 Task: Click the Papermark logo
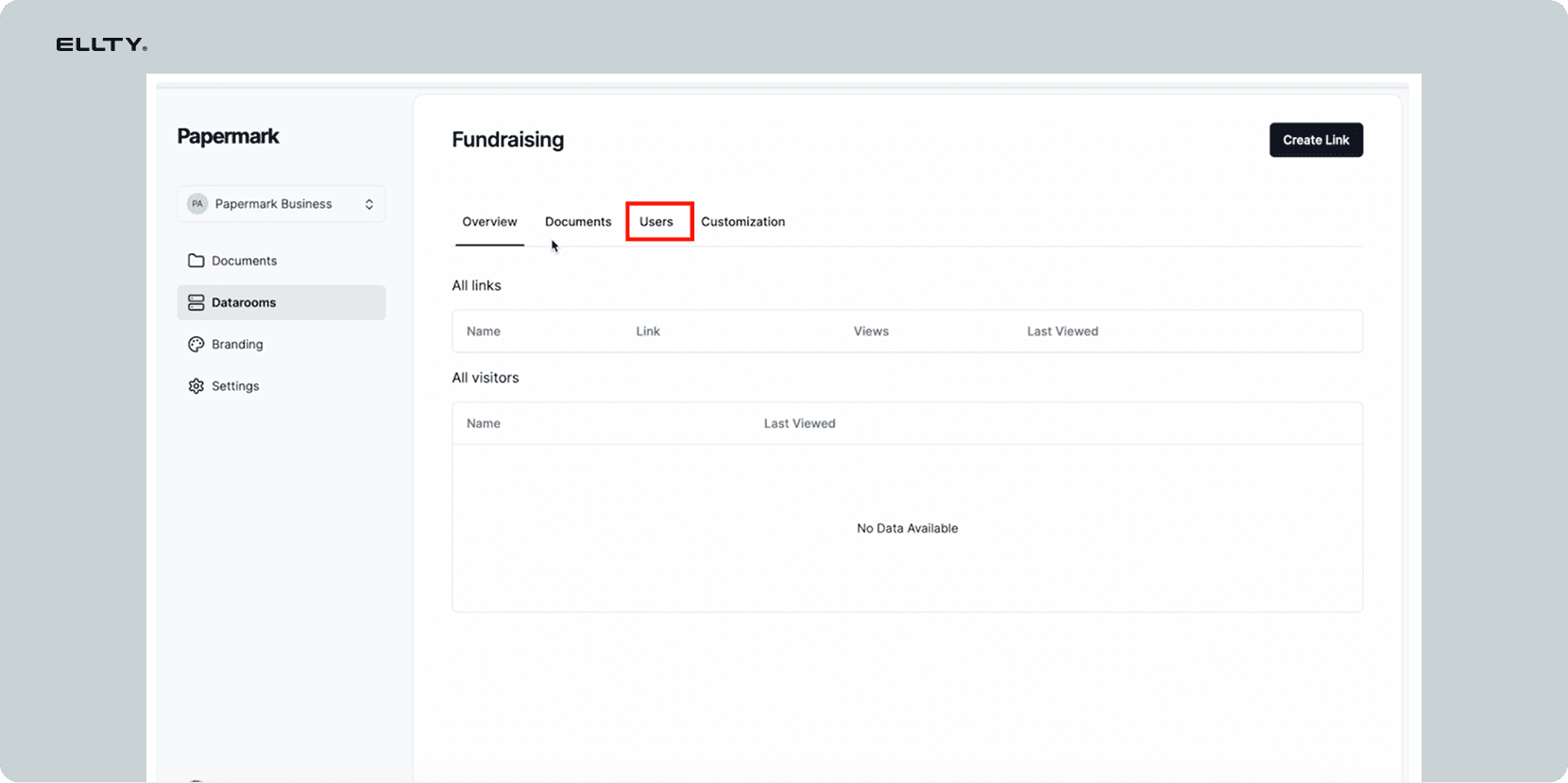tap(228, 136)
